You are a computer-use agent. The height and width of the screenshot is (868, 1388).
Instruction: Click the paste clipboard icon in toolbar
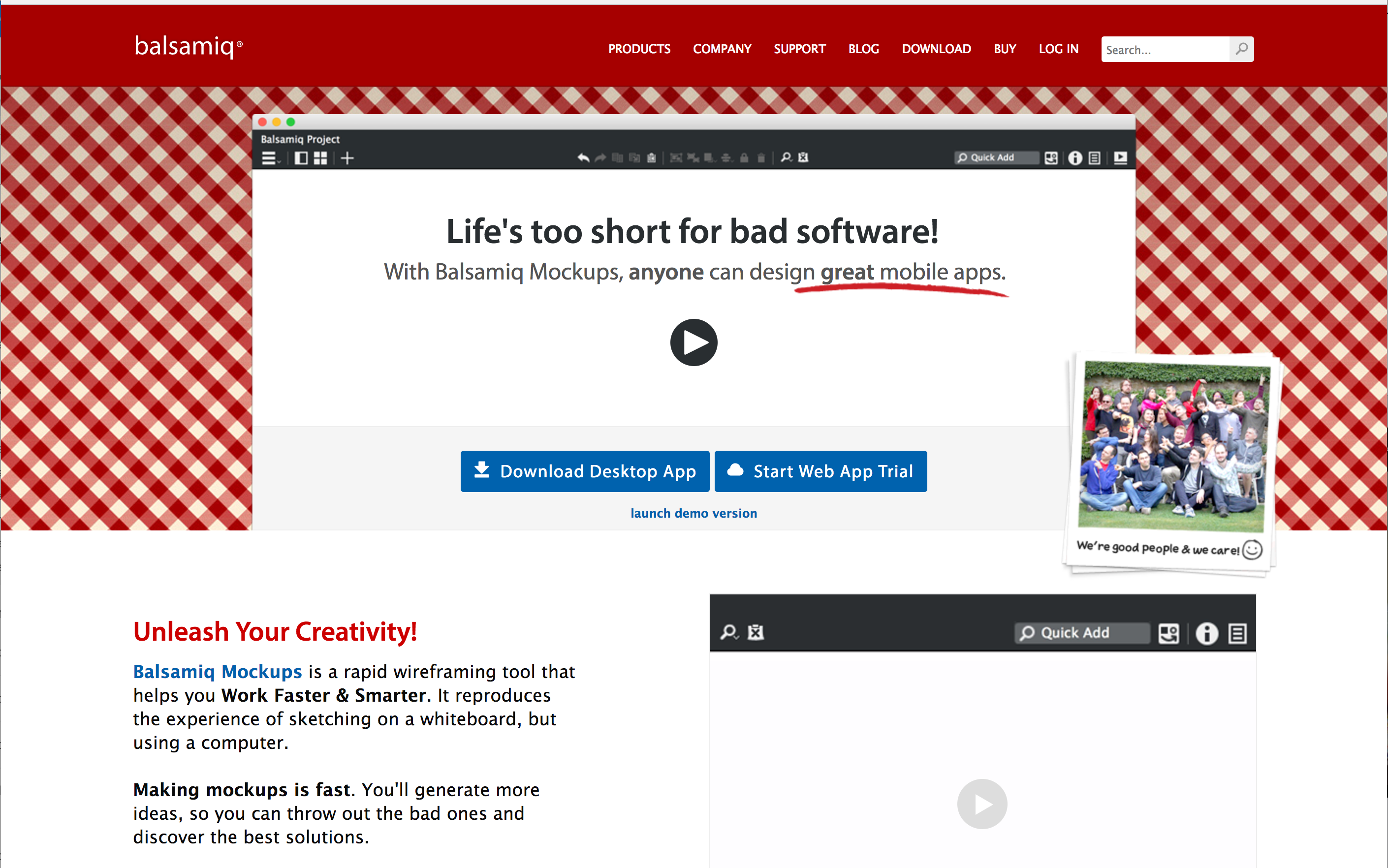(651, 158)
